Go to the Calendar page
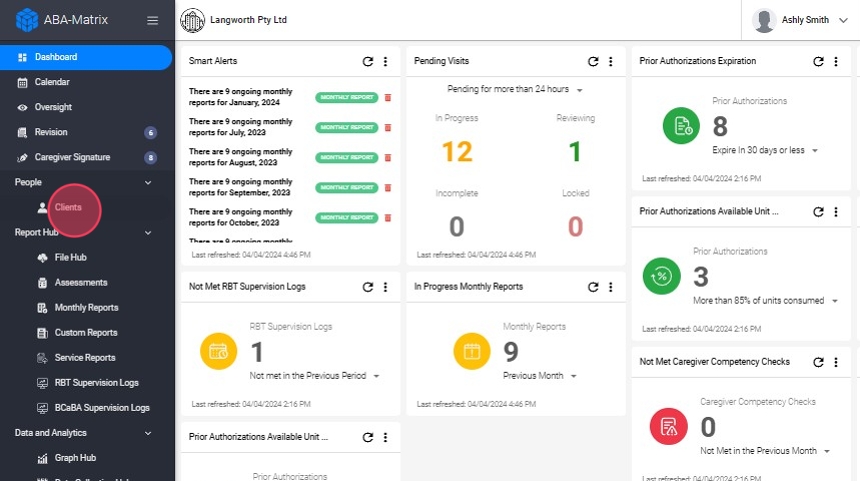The width and height of the screenshot is (860, 481). pyautogui.click(x=52, y=82)
